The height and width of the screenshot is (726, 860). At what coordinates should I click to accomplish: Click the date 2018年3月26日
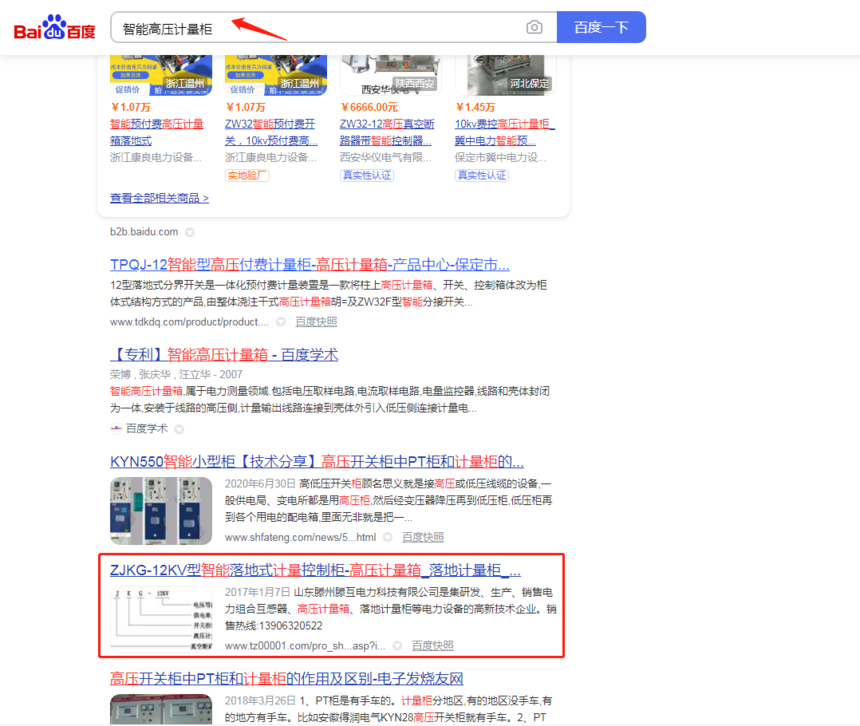pos(260,701)
